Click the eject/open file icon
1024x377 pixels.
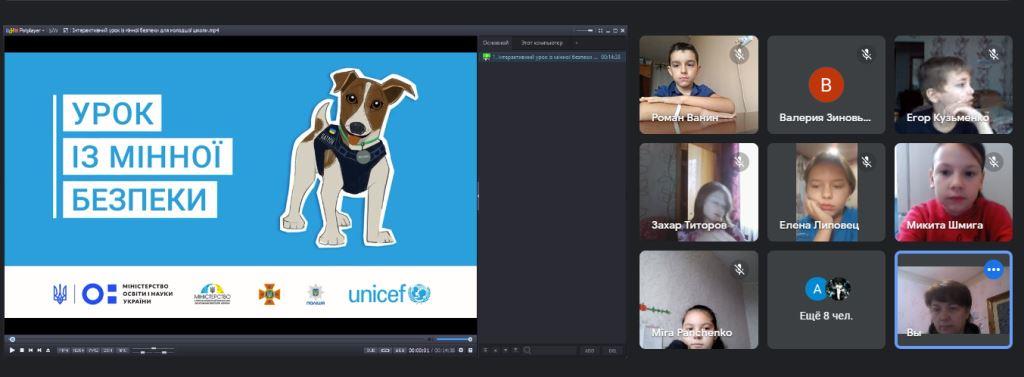[x=48, y=350]
